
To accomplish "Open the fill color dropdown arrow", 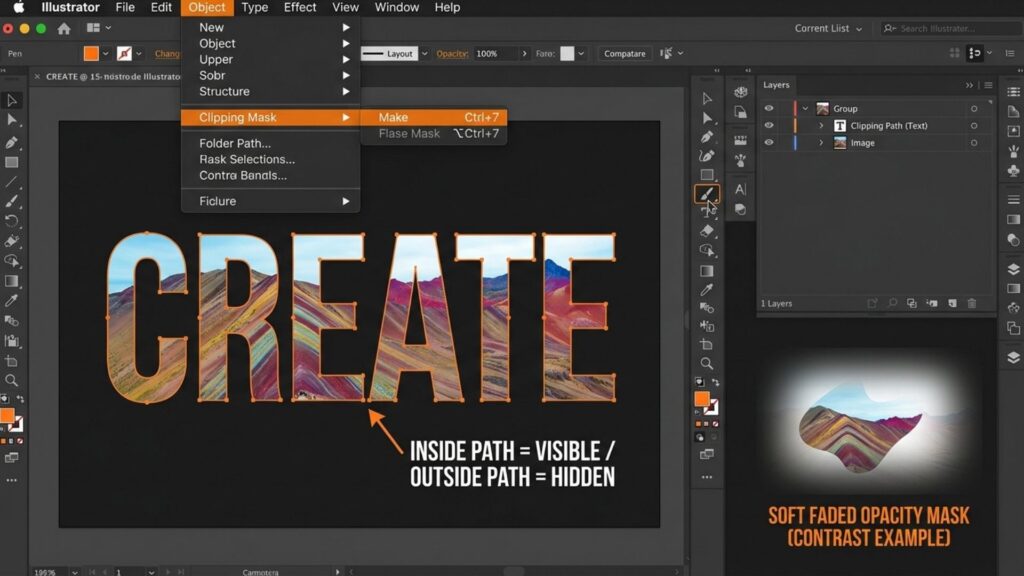I will point(105,54).
